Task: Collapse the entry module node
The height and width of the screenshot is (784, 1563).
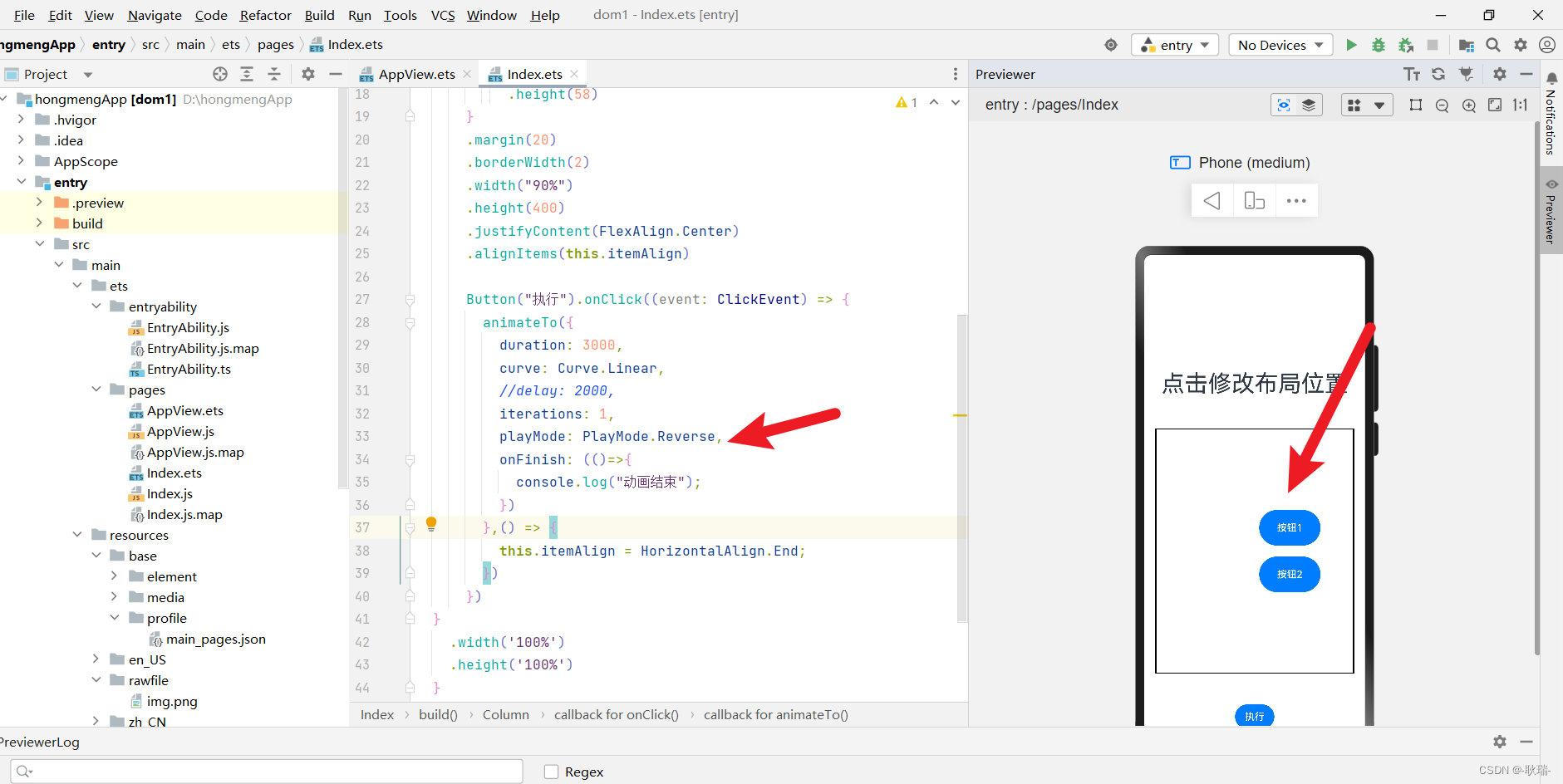Action: tap(21, 182)
